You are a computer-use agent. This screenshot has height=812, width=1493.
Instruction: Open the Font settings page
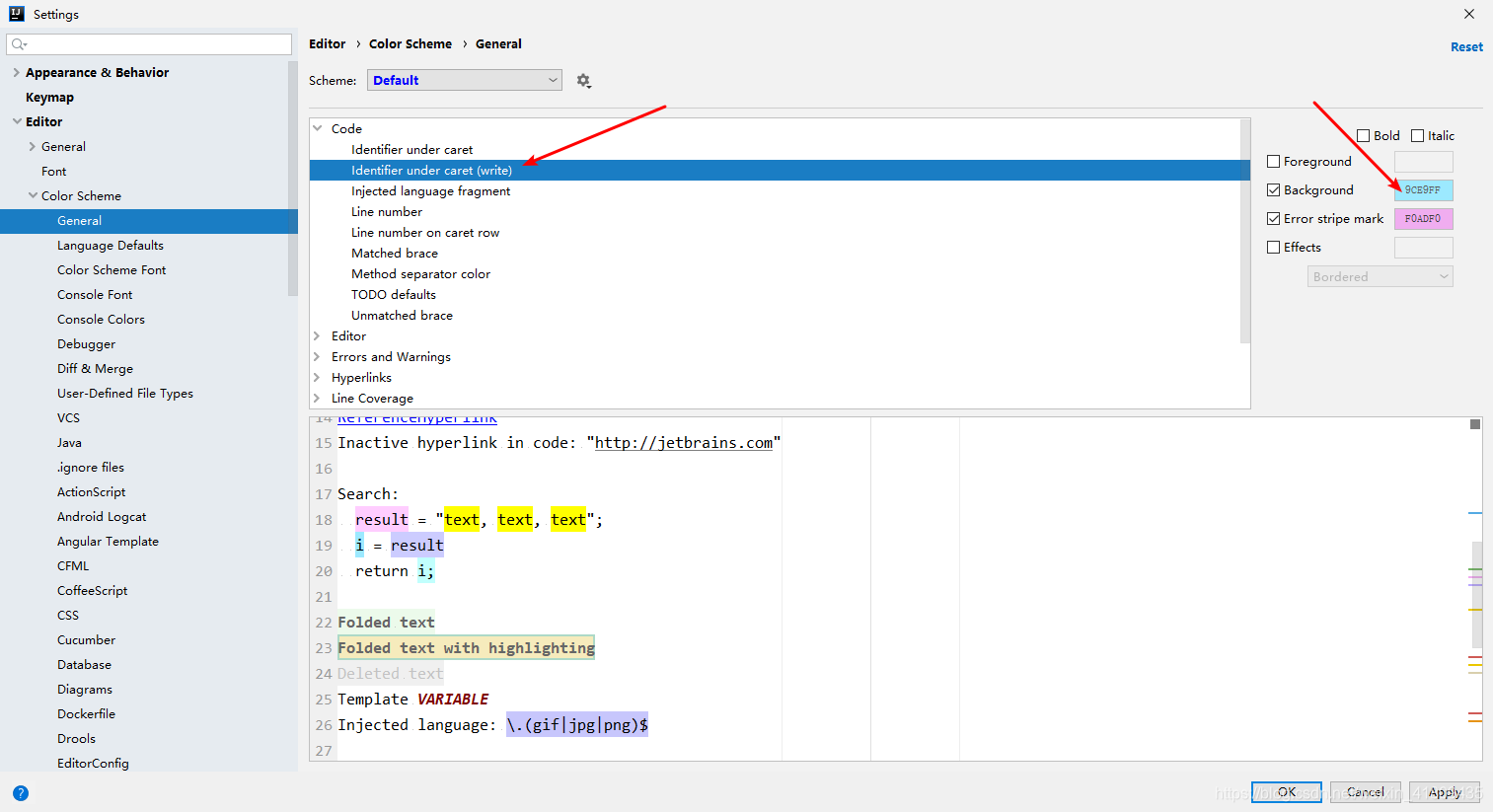[x=53, y=172]
